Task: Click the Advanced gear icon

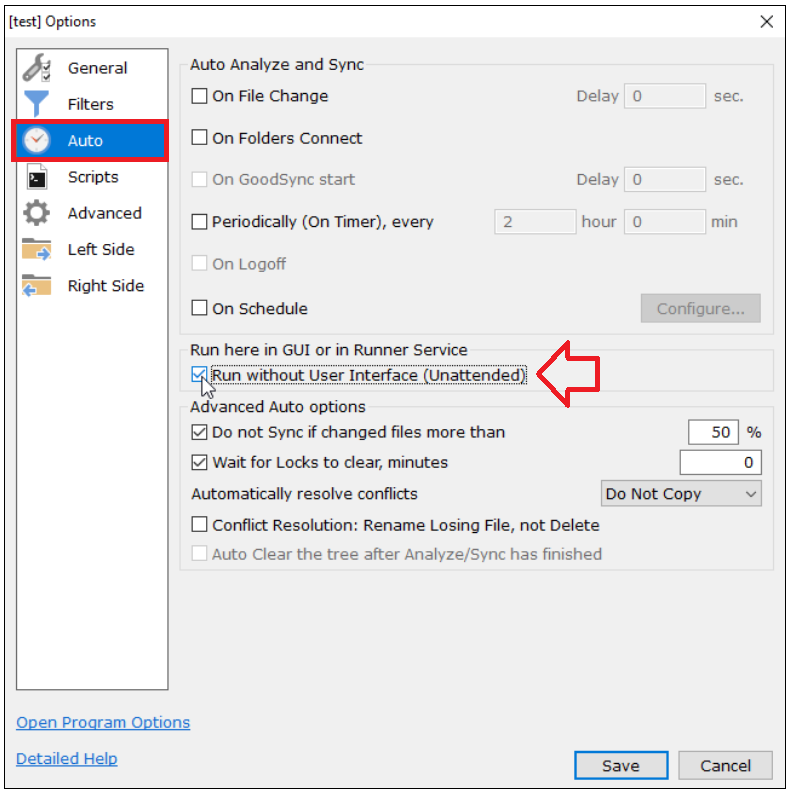Action: [x=37, y=214]
